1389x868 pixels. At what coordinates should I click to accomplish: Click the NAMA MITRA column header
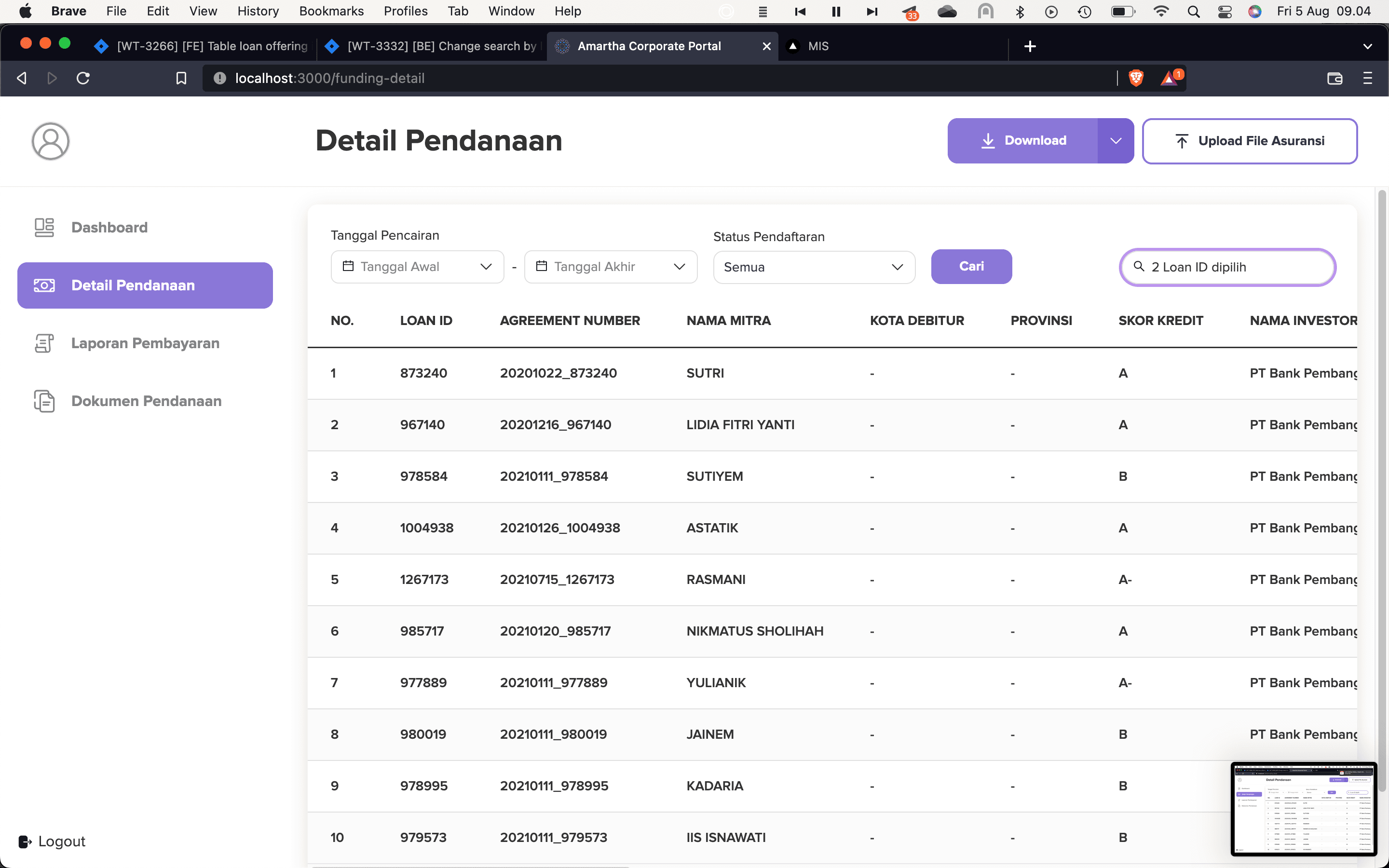(x=728, y=321)
